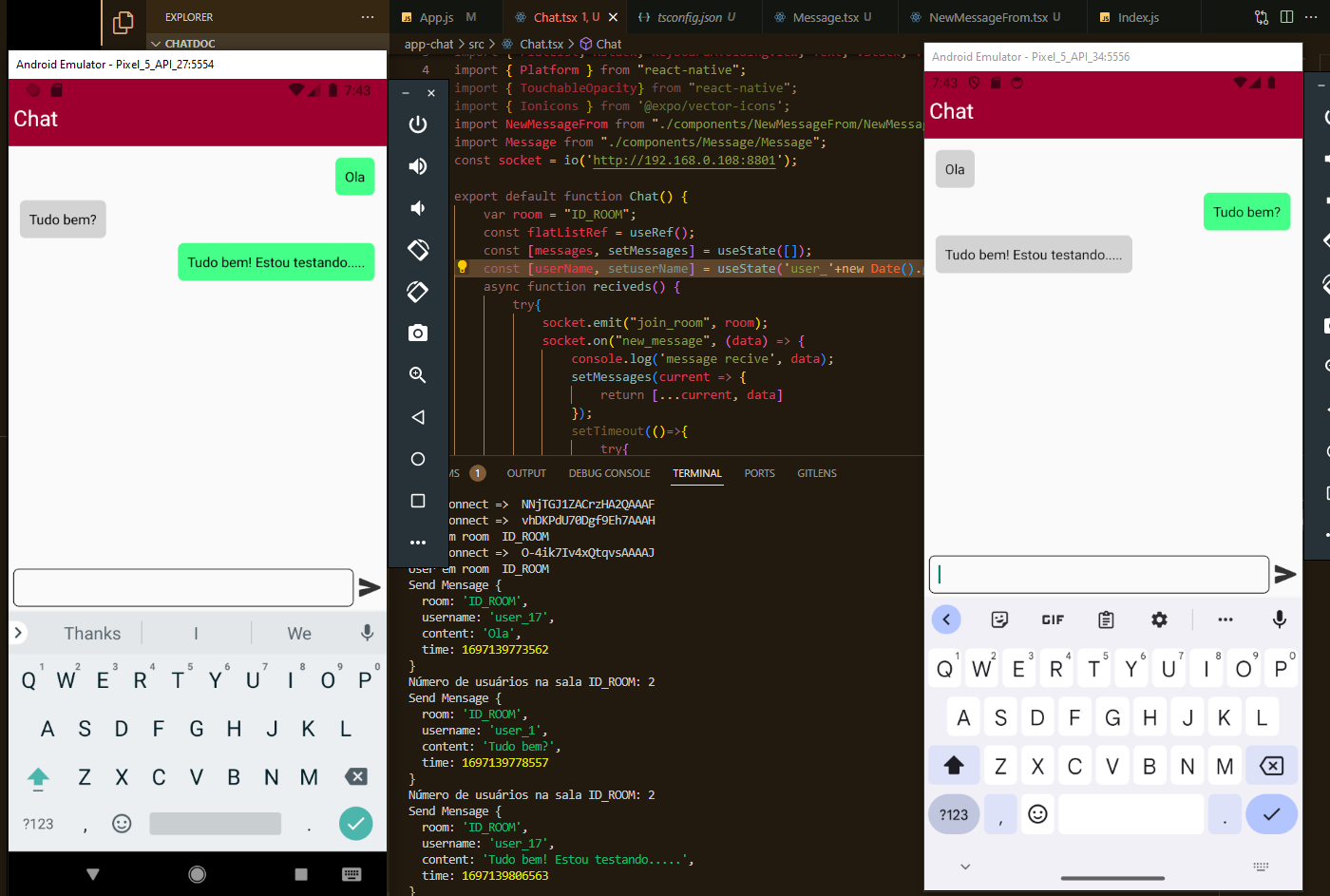Click emulator toolbar home circle
This screenshot has width=1330, height=896.
418,459
